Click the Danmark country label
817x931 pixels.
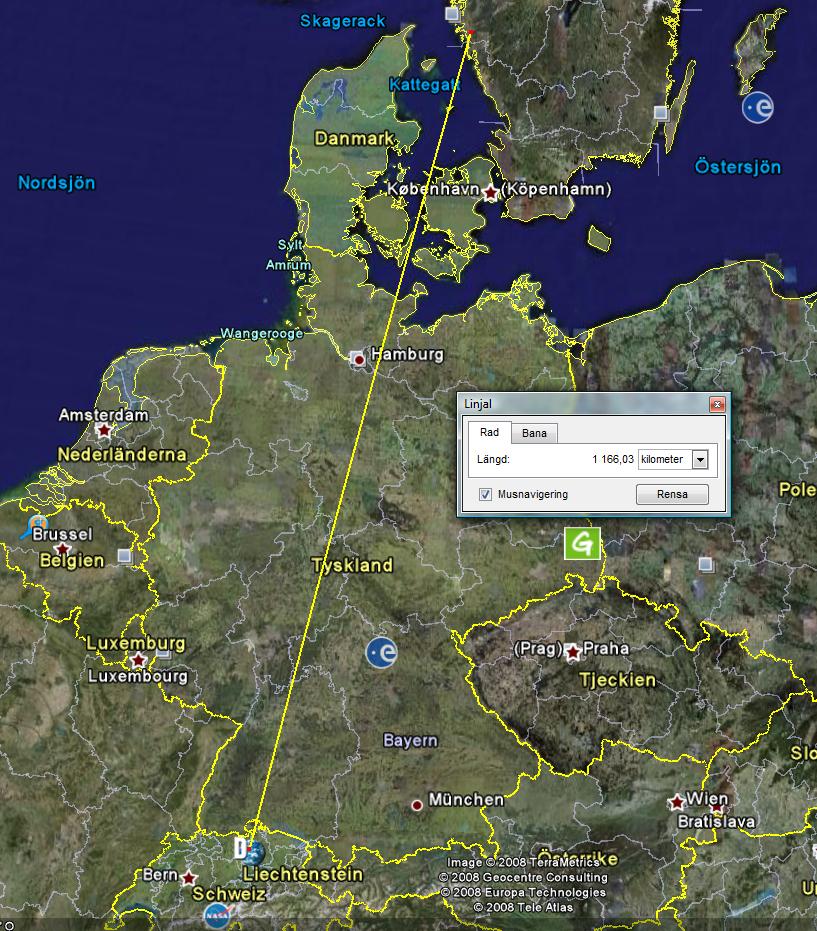pos(354,138)
